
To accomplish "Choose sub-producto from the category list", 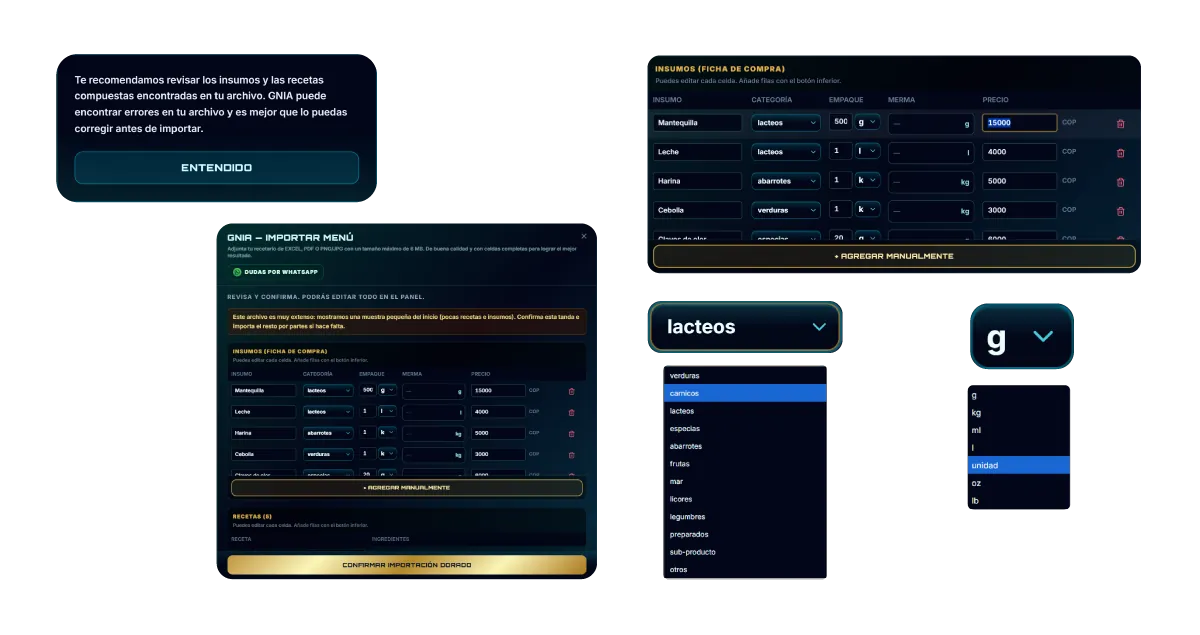I will [x=745, y=552].
